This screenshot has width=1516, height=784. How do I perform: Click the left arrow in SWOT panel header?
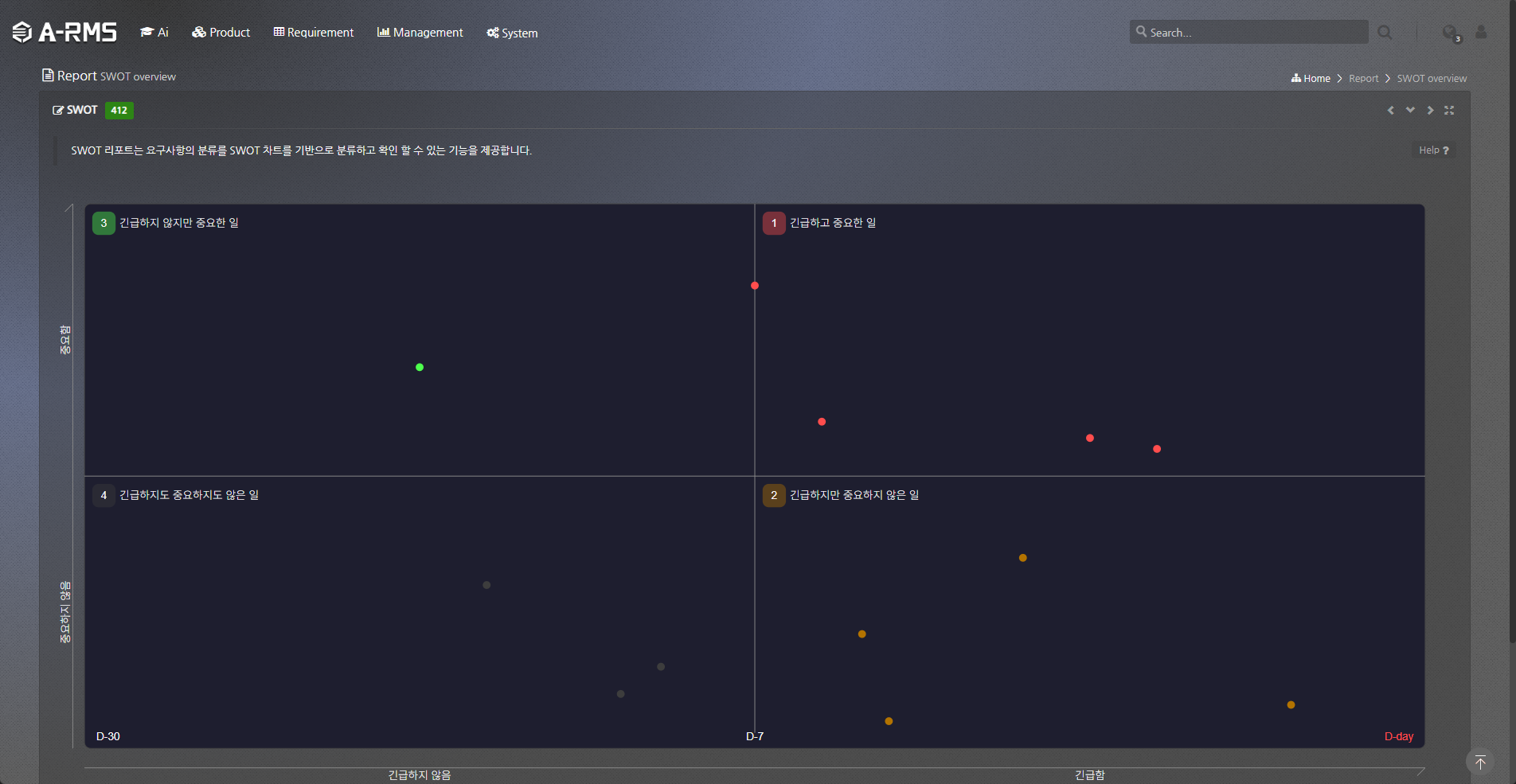click(x=1391, y=111)
